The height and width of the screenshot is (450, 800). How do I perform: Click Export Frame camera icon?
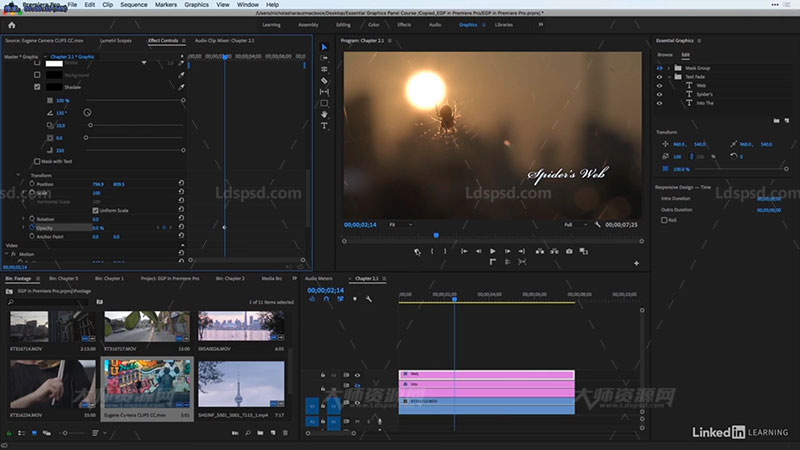tap(569, 251)
